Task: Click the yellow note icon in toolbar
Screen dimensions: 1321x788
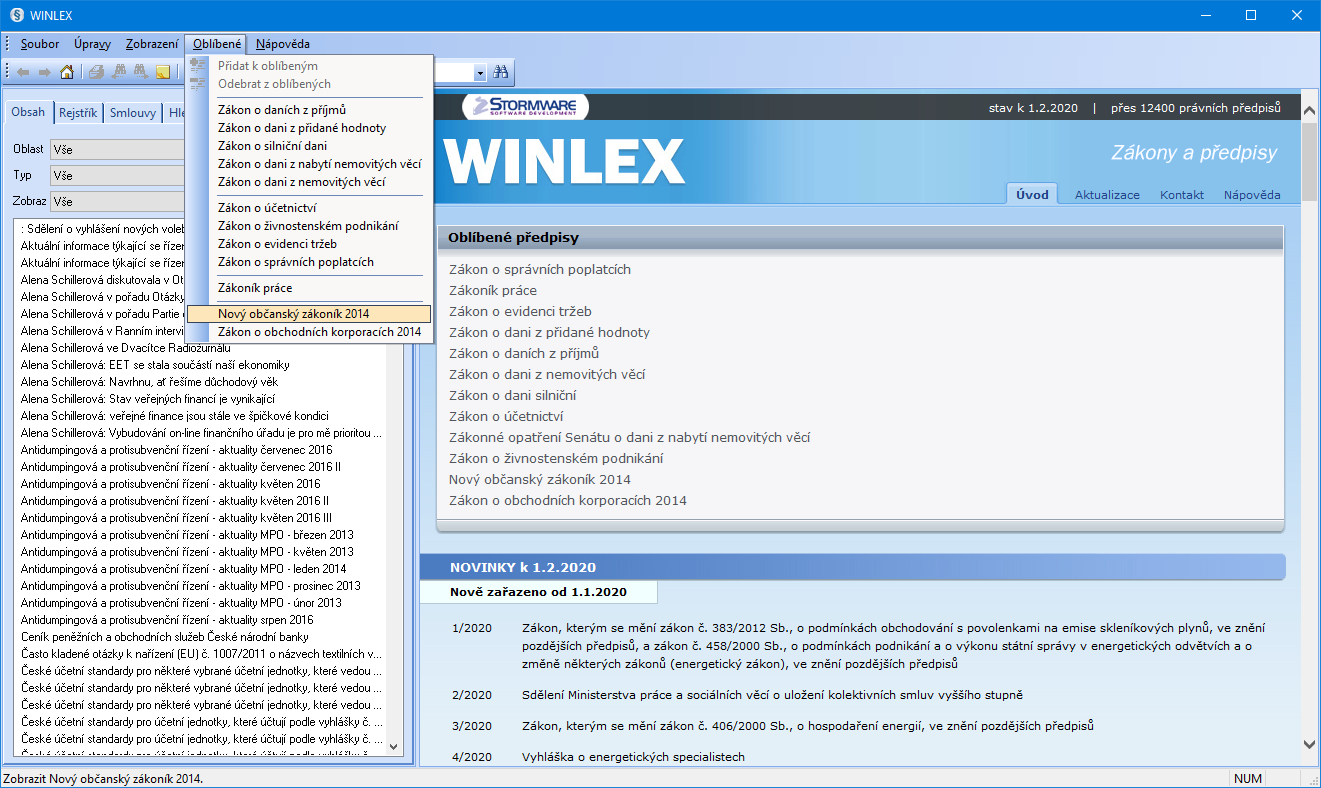Action: pos(163,72)
